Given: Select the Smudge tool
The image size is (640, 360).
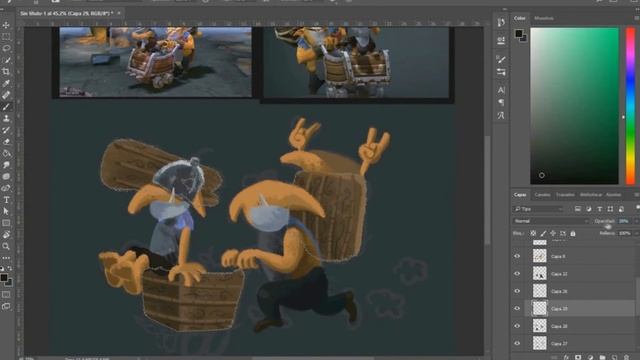Looking at the screenshot, I should pyautogui.click(x=6, y=165).
